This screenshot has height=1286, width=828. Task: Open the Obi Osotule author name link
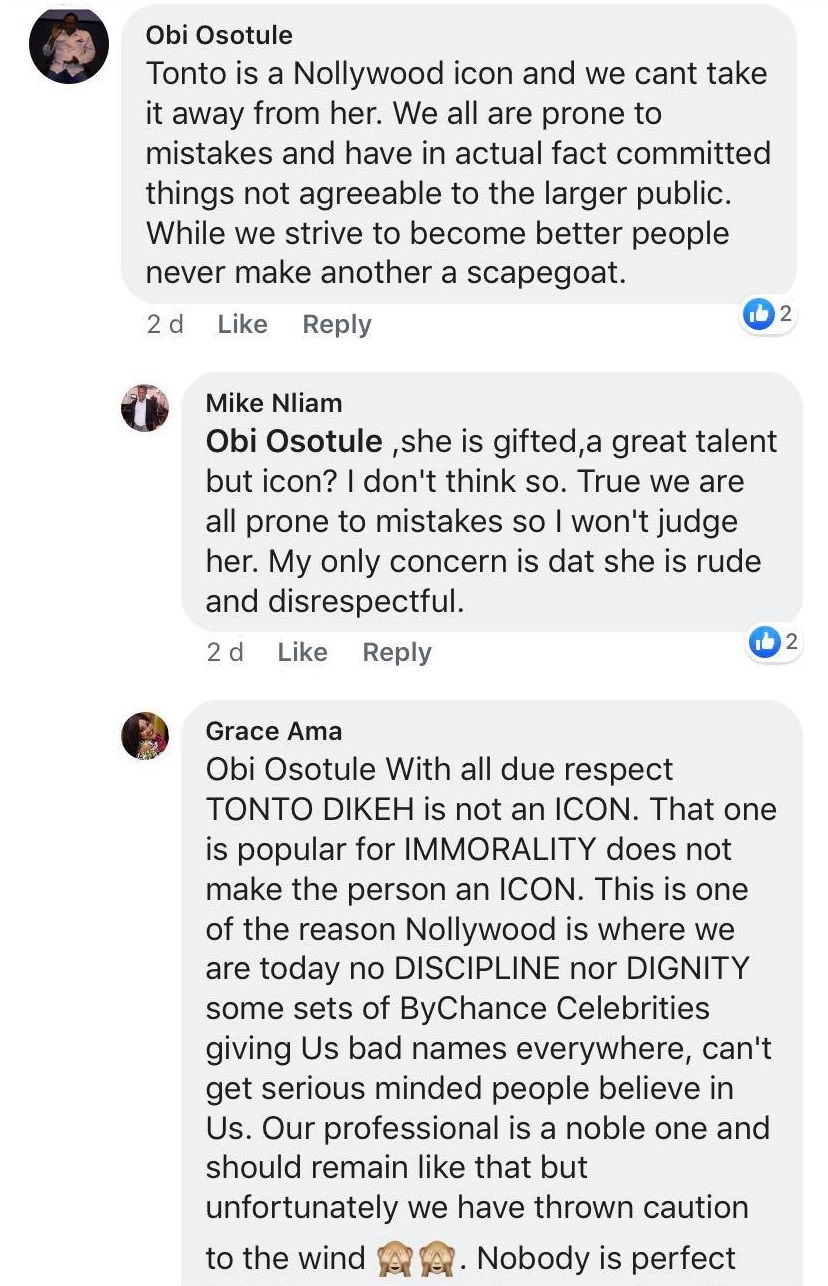pos(219,35)
